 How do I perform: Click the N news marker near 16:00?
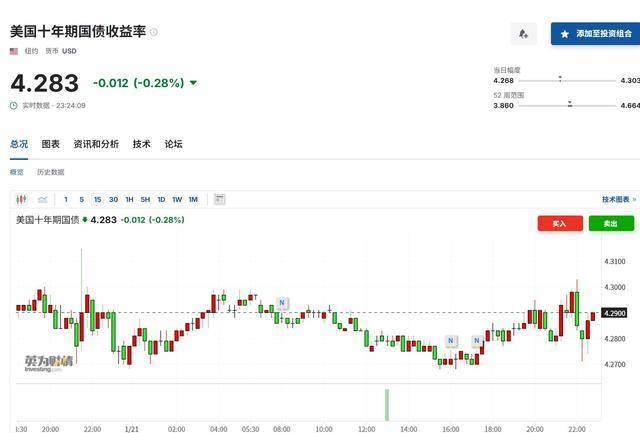point(451,340)
